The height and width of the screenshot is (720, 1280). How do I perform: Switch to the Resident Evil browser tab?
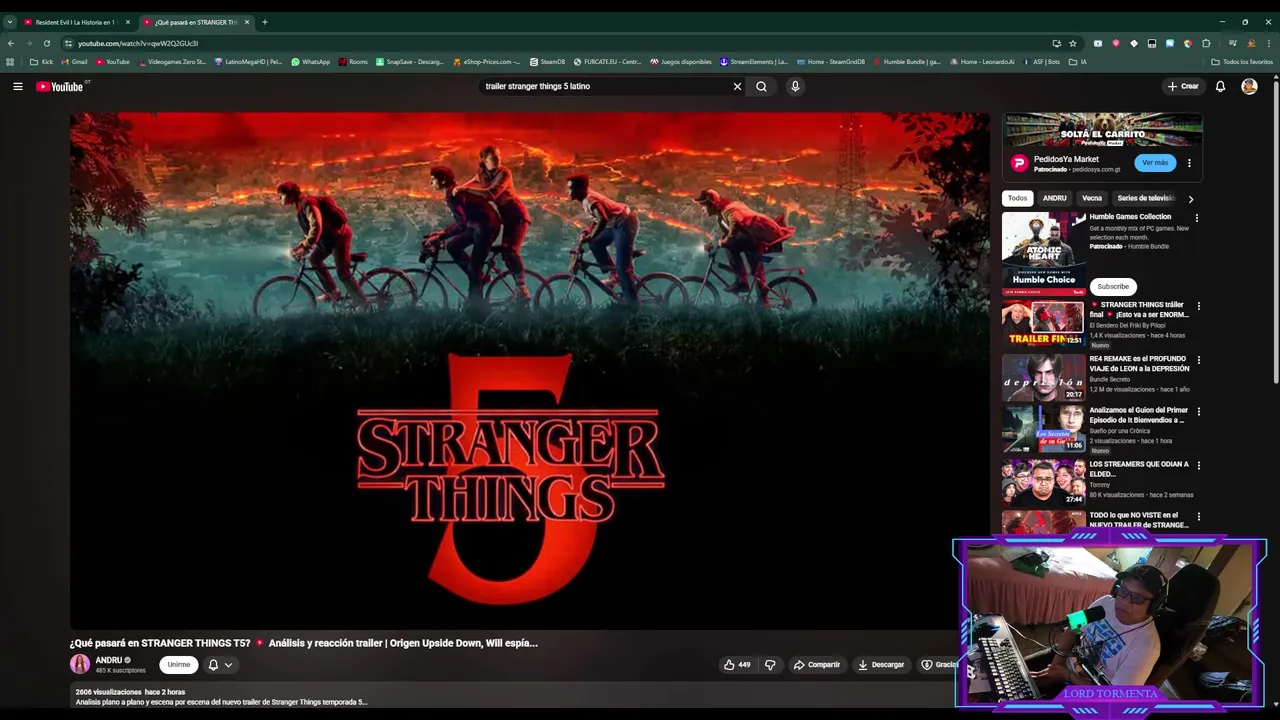click(76, 22)
